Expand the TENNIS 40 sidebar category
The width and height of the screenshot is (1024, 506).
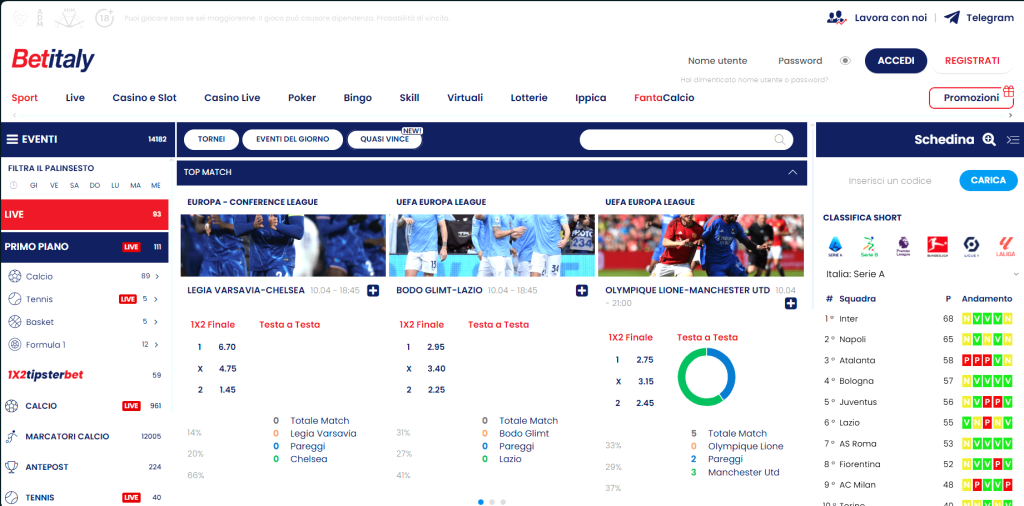pyautogui.click(x=84, y=498)
